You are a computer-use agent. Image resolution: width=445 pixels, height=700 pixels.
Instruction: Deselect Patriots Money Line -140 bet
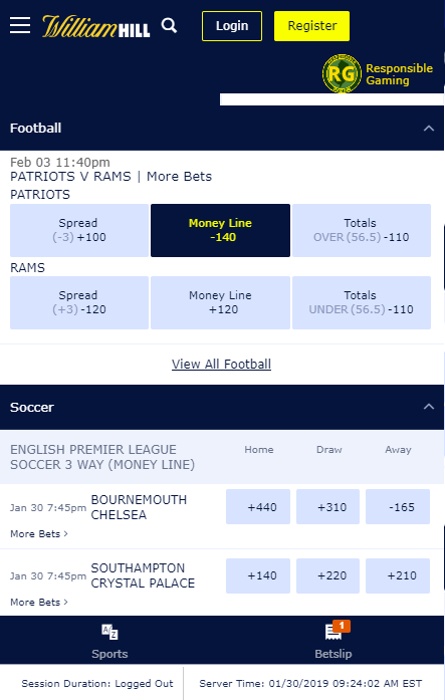point(220,230)
